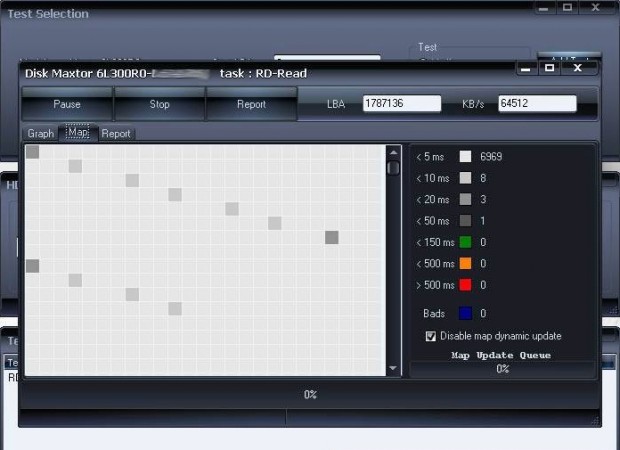Click the dark gray block in map

332,237
